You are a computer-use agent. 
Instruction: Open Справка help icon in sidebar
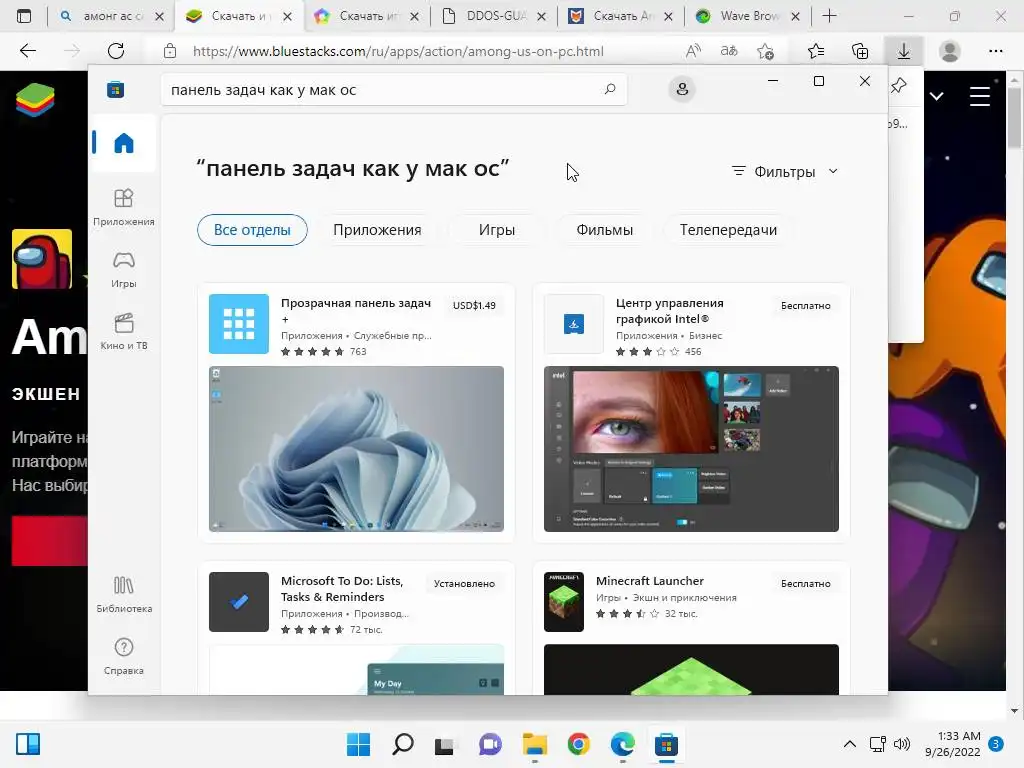coord(123,656)
